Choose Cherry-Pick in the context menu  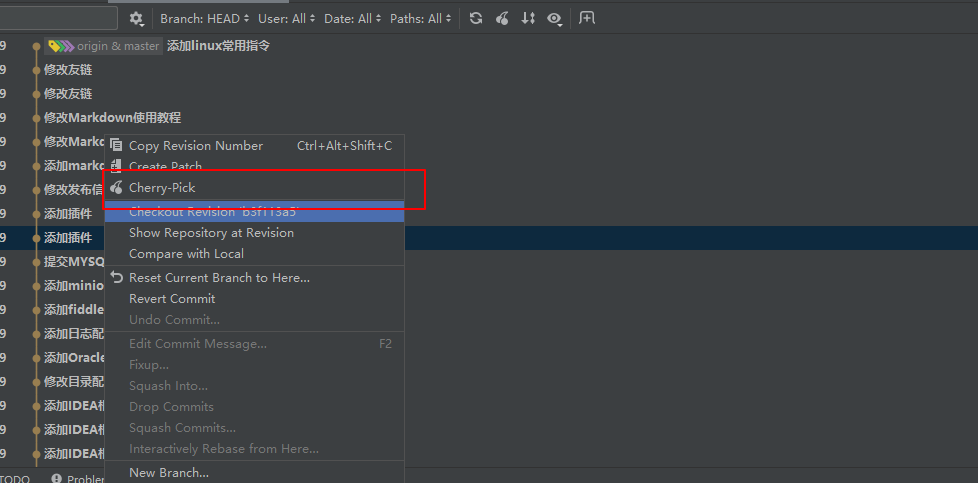tap(254, 187)
